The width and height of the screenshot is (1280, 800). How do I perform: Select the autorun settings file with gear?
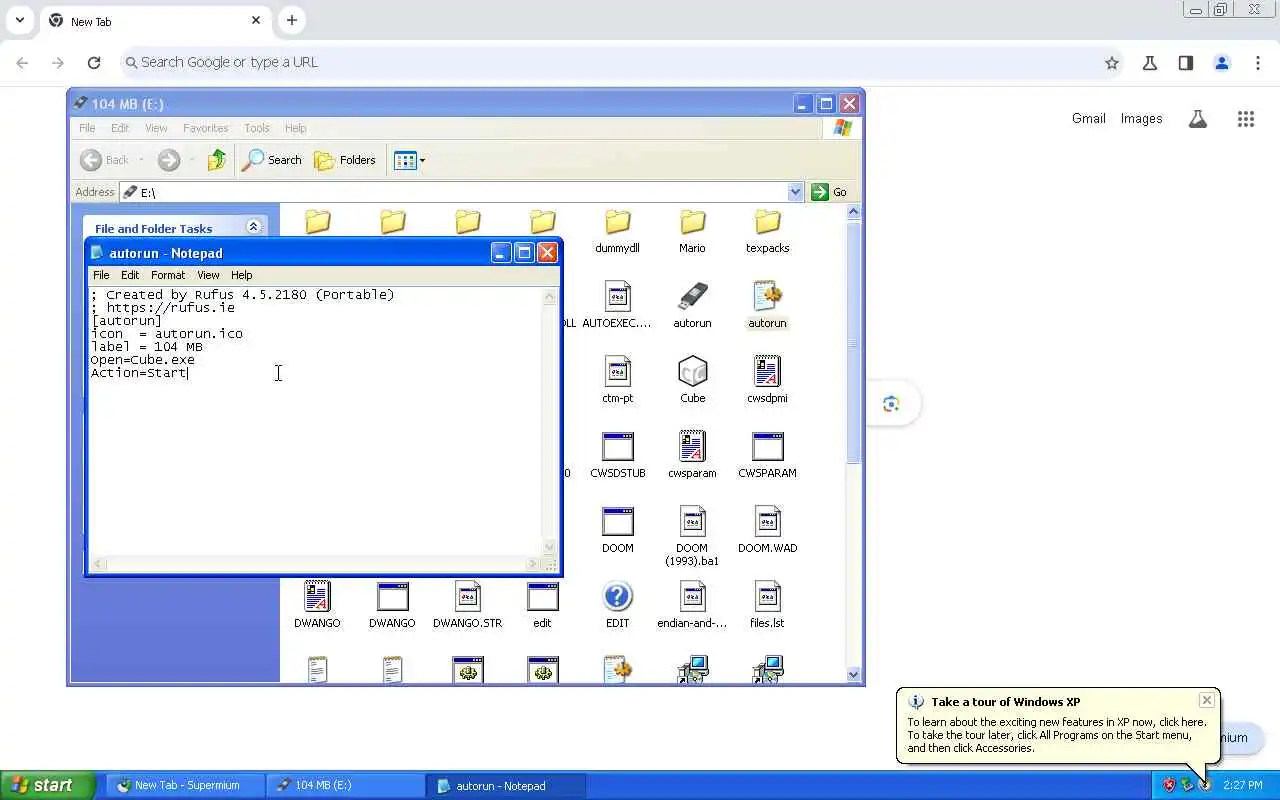(x=767, y=305)
